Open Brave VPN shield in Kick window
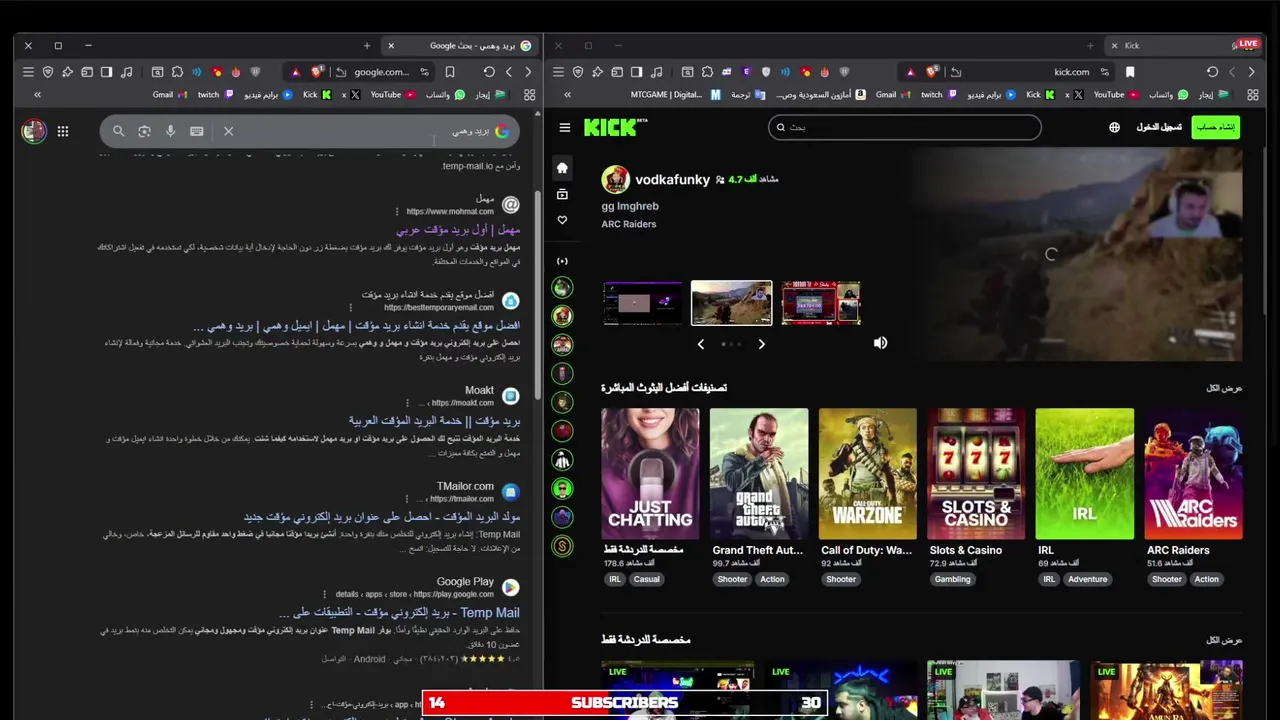This screenshot has height=720, width=1280. [x=578, y=72]
